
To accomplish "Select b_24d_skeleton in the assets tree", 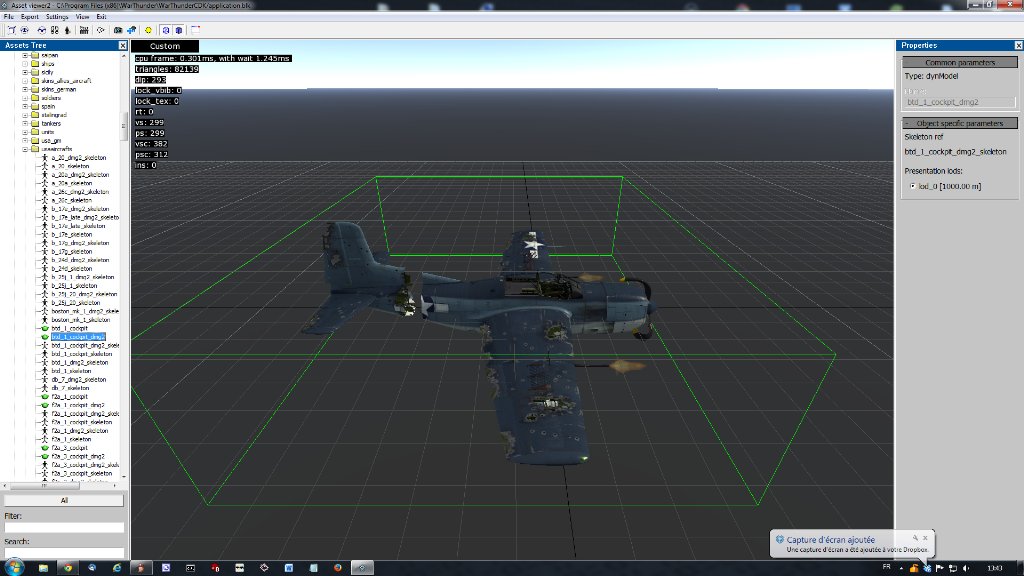I will point(72,268).
